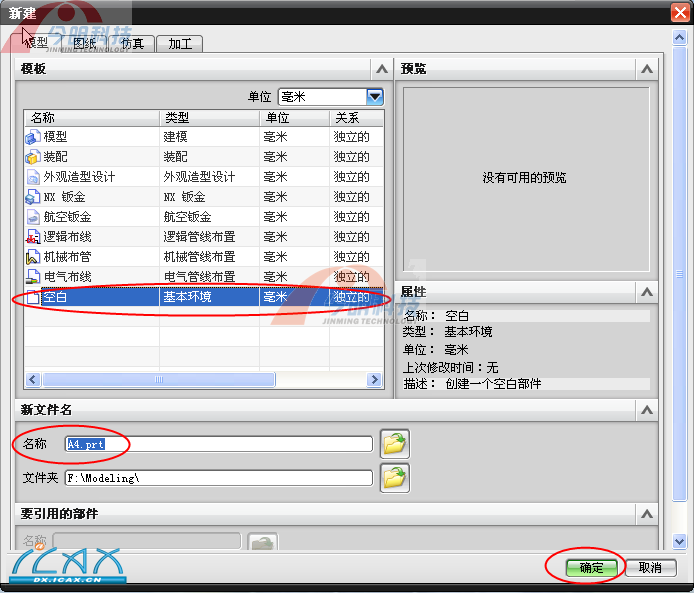Click 上次修改时间：无 property text
This screenshot has height=593, width=694.
tap(451, 367)
